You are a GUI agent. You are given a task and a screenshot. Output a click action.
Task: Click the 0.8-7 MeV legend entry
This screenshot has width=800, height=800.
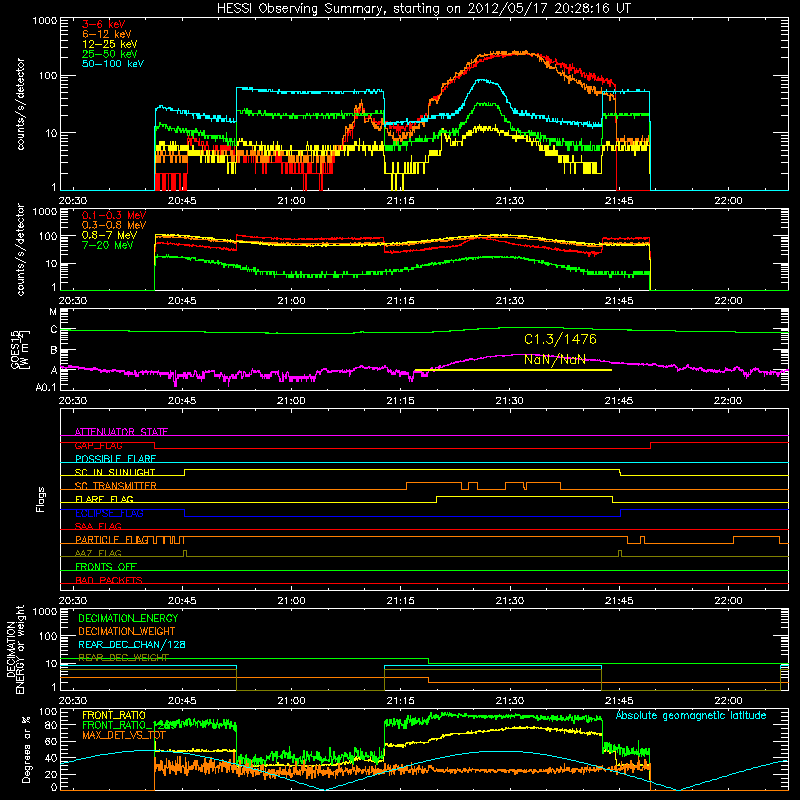[x=110, y=235]
